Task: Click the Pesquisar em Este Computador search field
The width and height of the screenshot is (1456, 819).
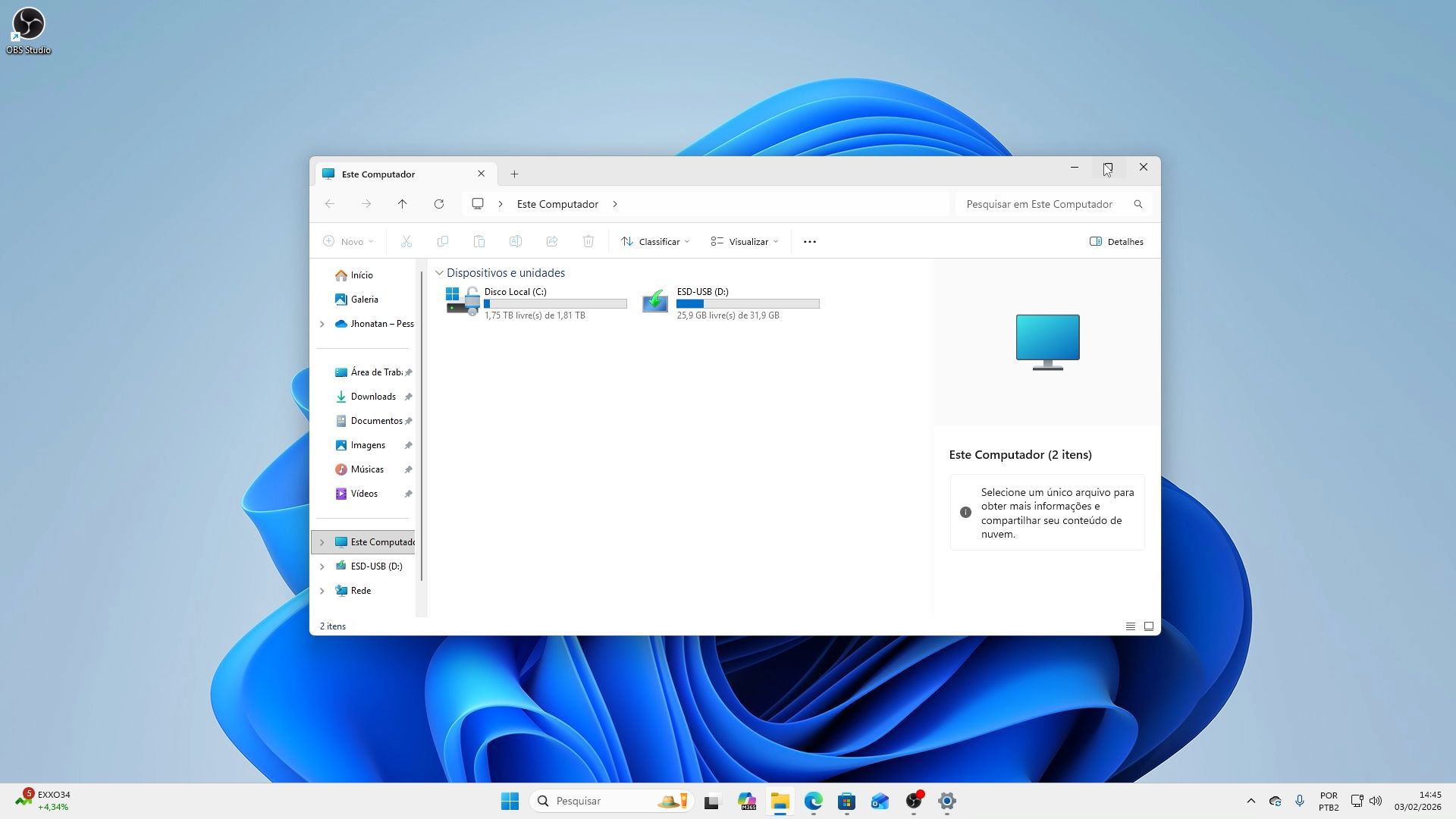Action: point(1039,204)
